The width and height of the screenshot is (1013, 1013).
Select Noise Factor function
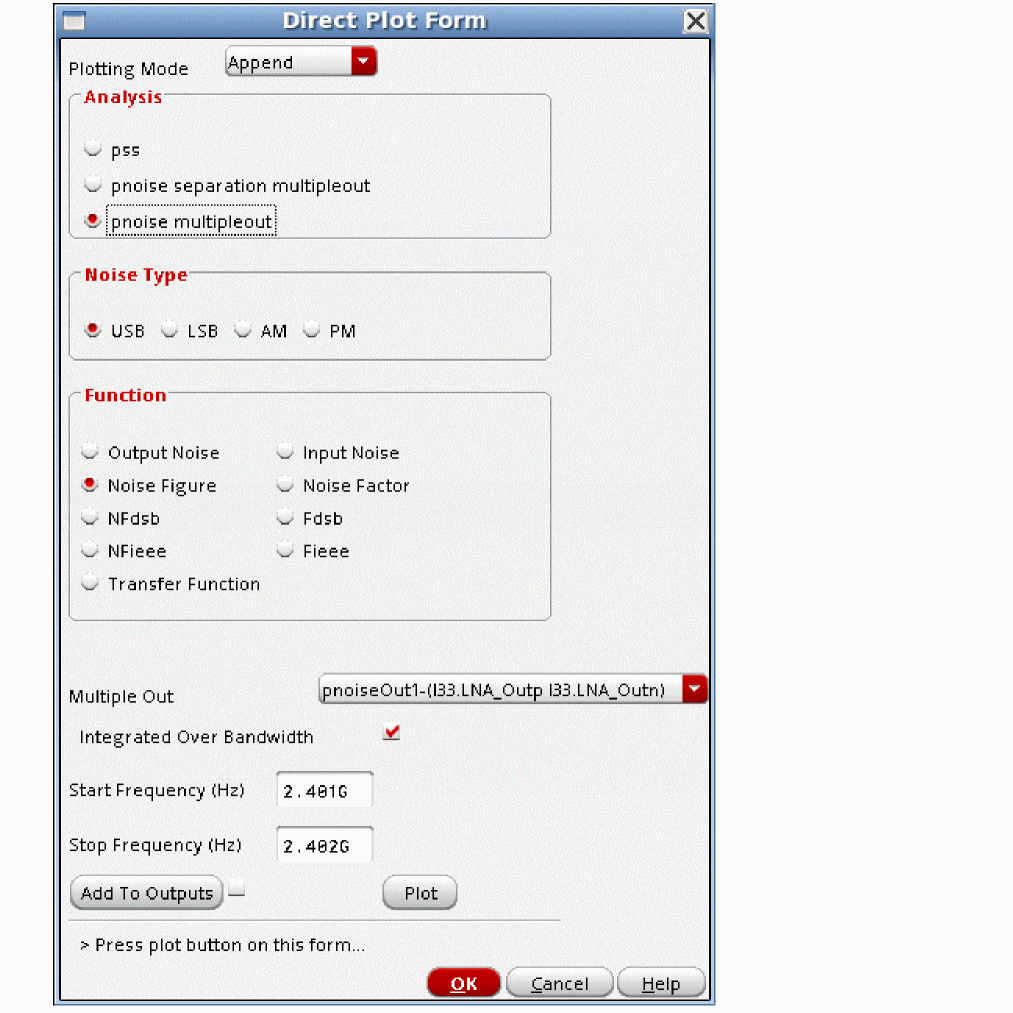point(285,485)
